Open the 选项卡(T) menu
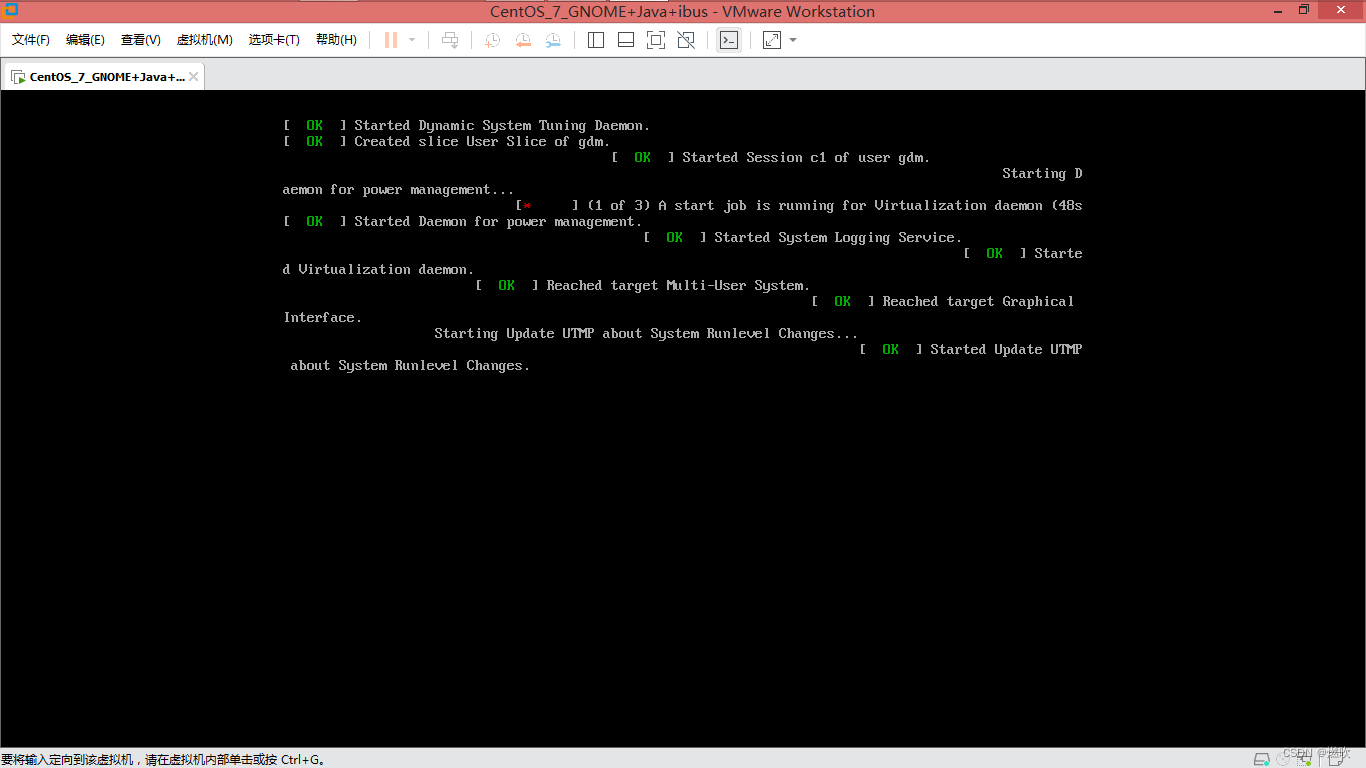This screenshot has height=768, width=1366. point(274,40)
